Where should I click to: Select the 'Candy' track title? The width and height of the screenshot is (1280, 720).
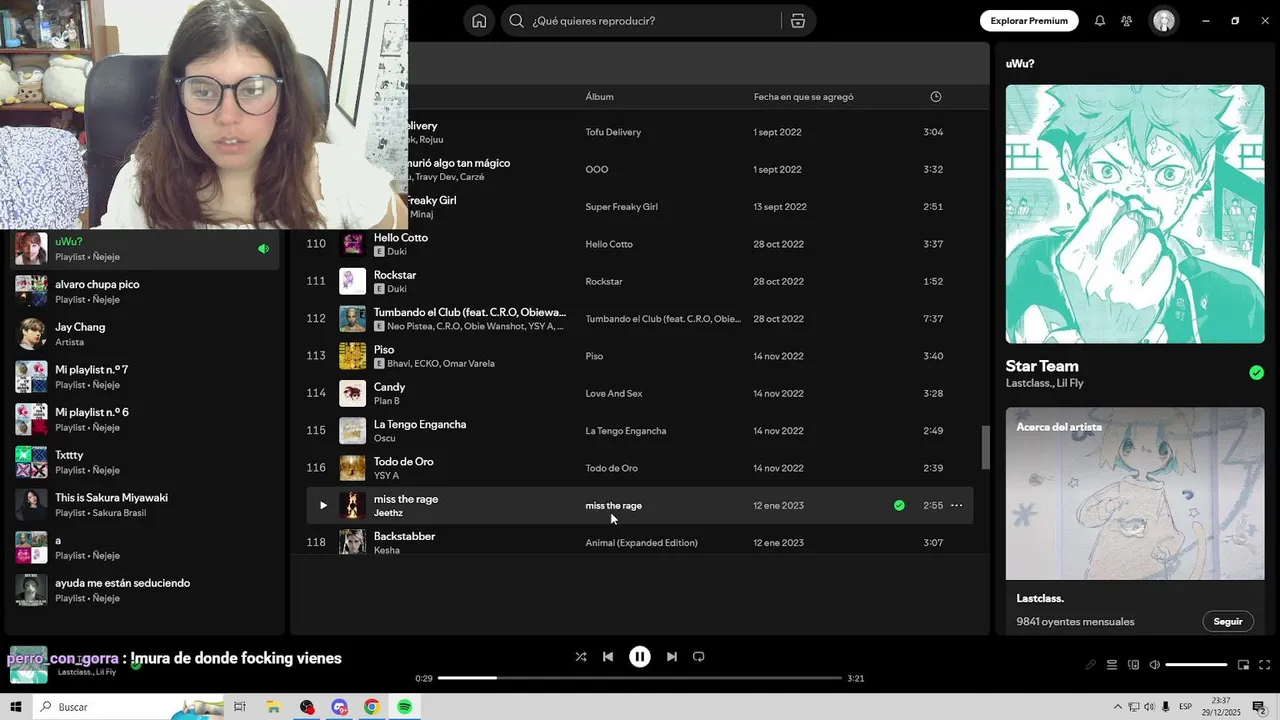point(389,387)
